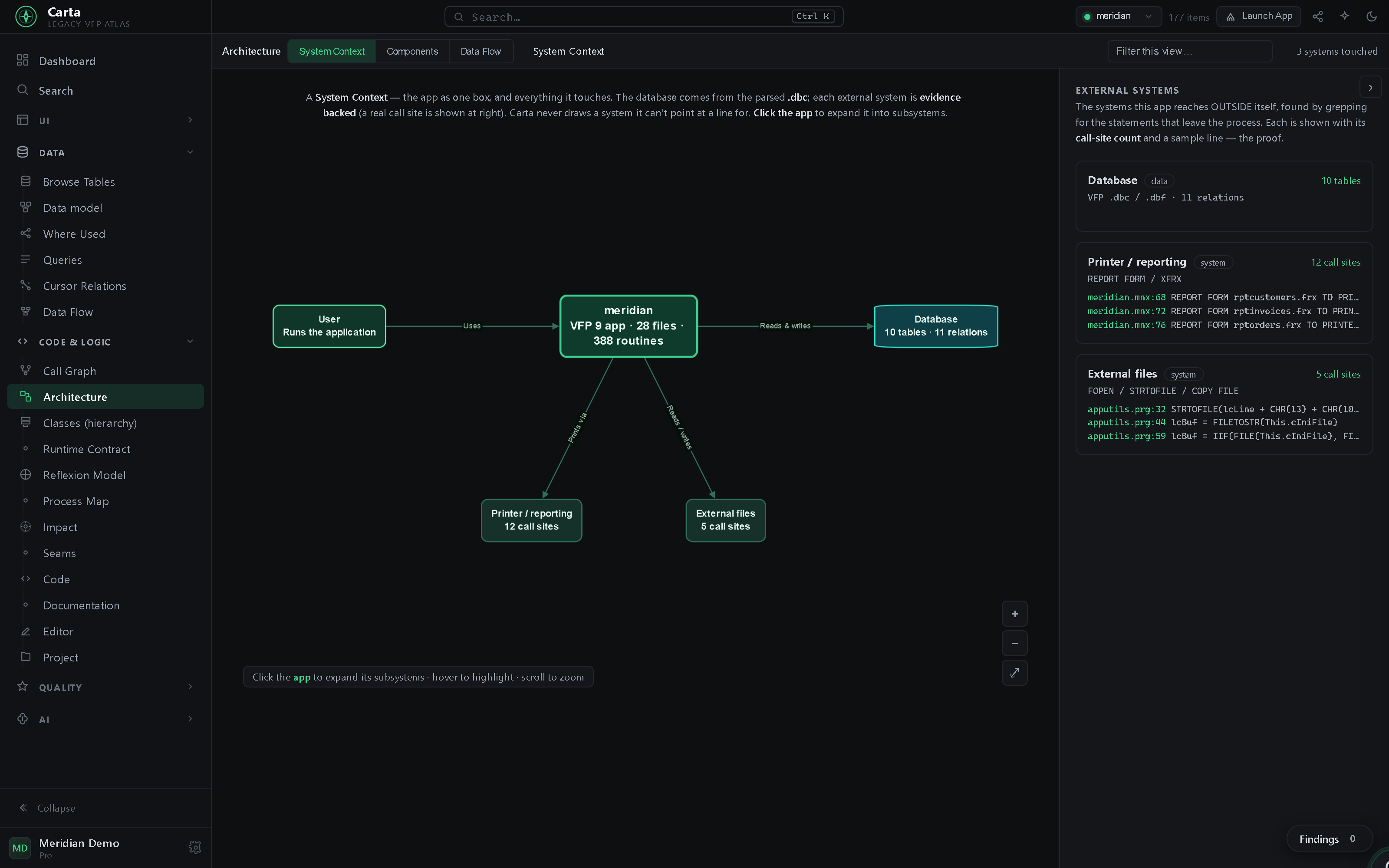Open Process Map in sidebar
1389x868 pixels.
(105, 501)
